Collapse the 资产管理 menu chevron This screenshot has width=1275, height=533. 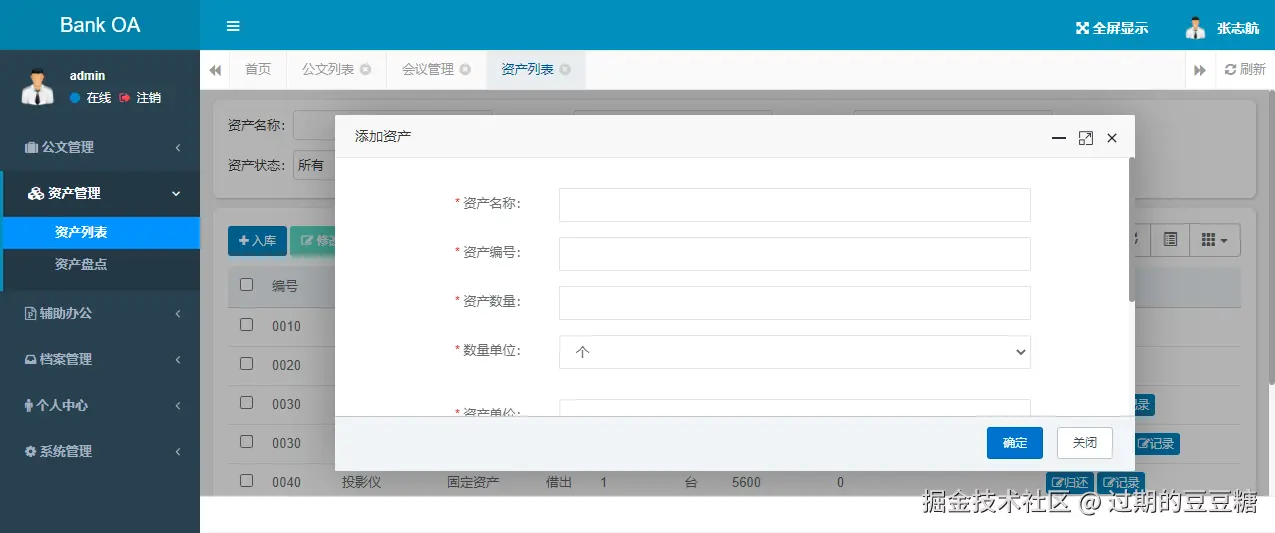(x=176, y=194)
